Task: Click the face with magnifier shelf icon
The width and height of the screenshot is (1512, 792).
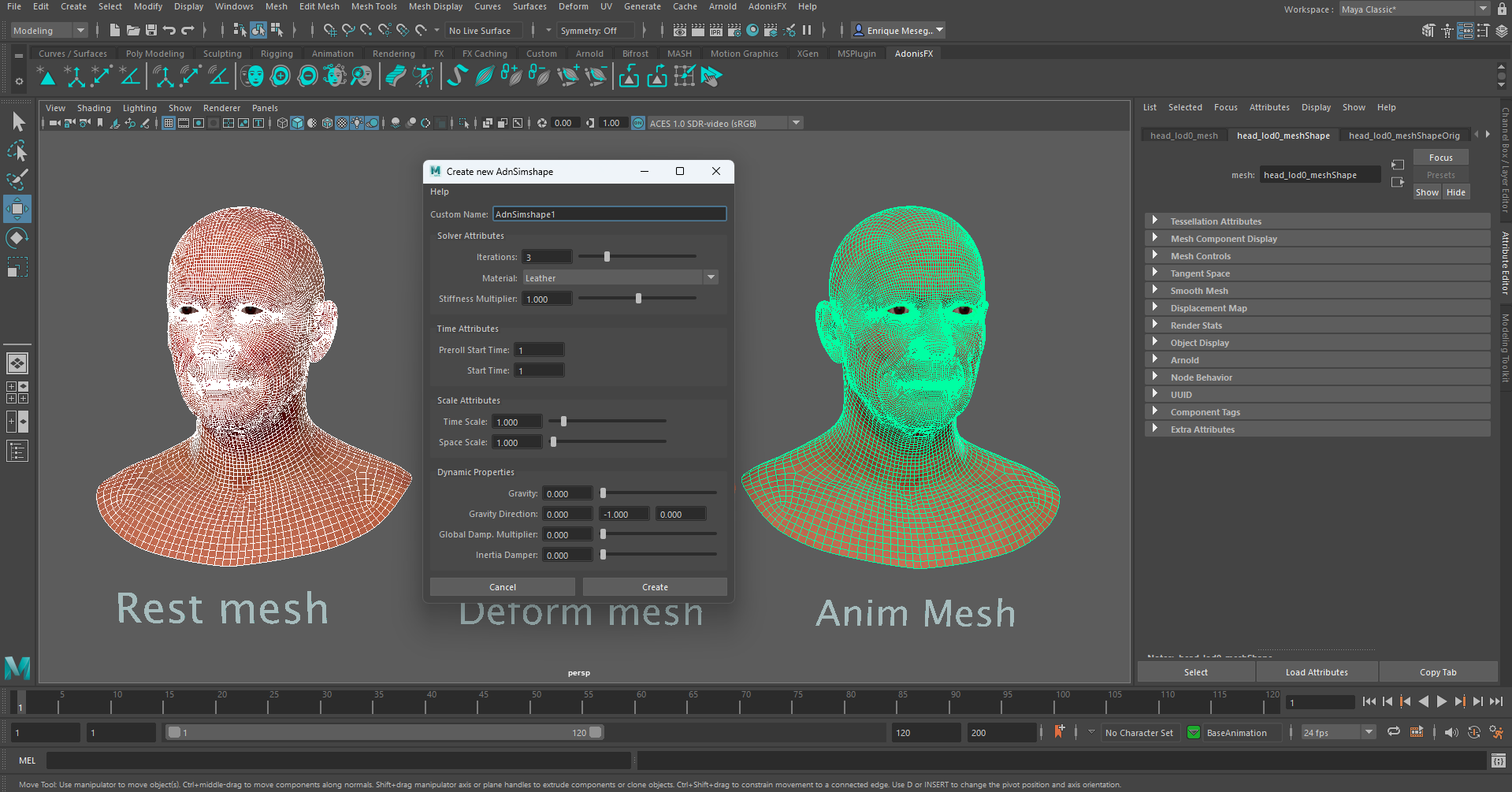Action: pos(362,76)
